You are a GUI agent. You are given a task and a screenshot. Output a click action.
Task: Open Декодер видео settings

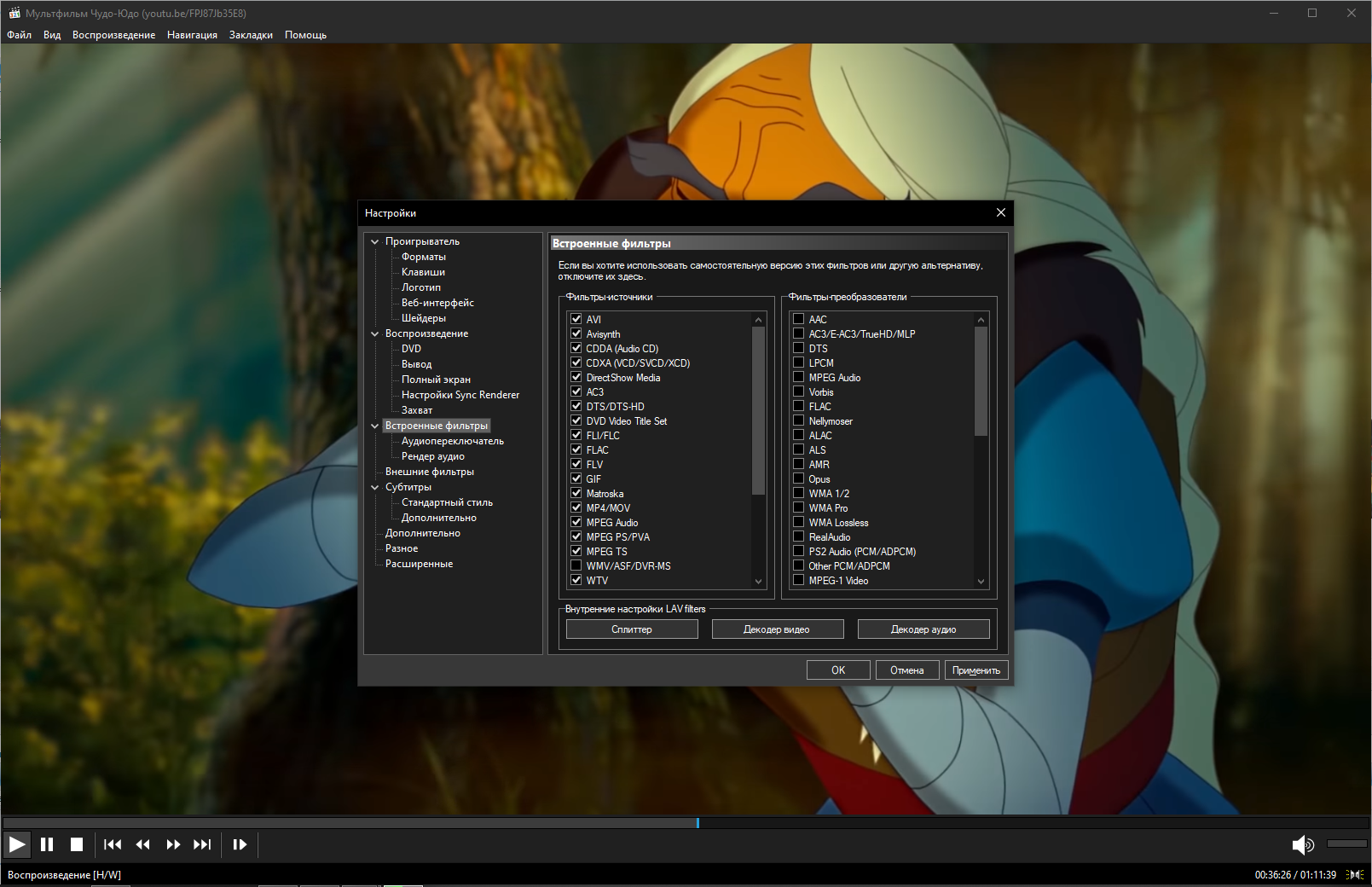click(x=777, y=629)
